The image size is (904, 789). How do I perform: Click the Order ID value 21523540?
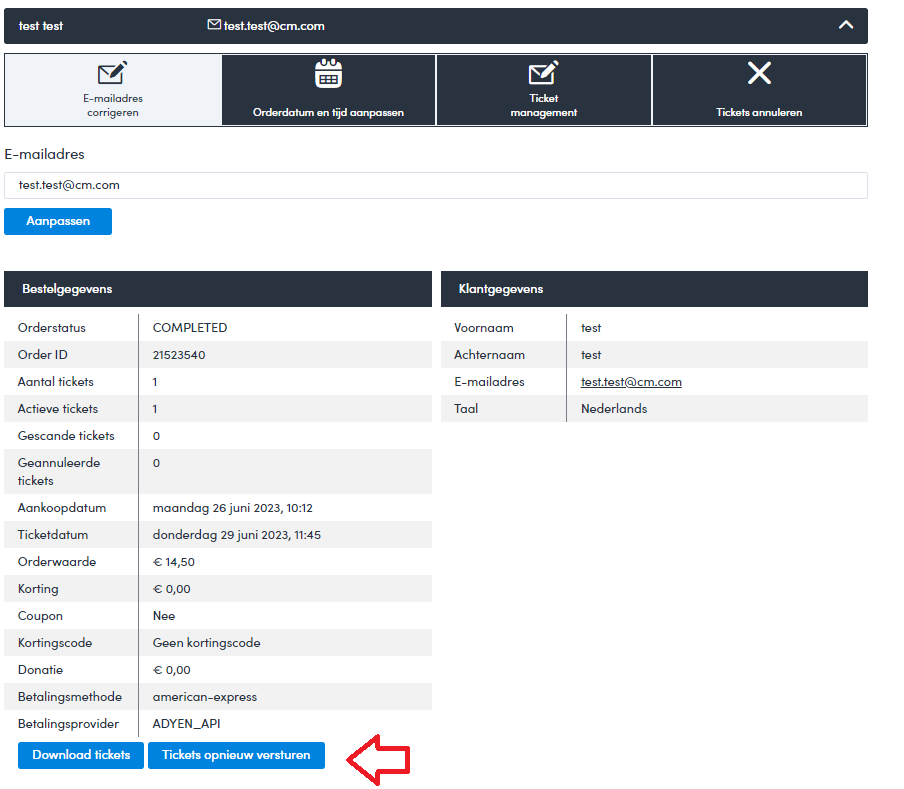click(x=179, y=355)
